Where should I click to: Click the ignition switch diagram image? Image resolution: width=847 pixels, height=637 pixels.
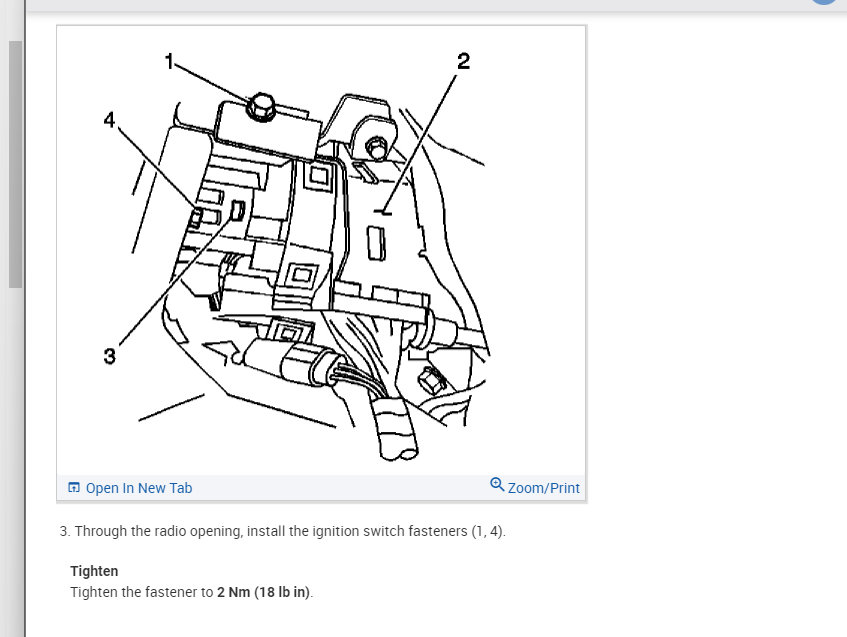321,251
